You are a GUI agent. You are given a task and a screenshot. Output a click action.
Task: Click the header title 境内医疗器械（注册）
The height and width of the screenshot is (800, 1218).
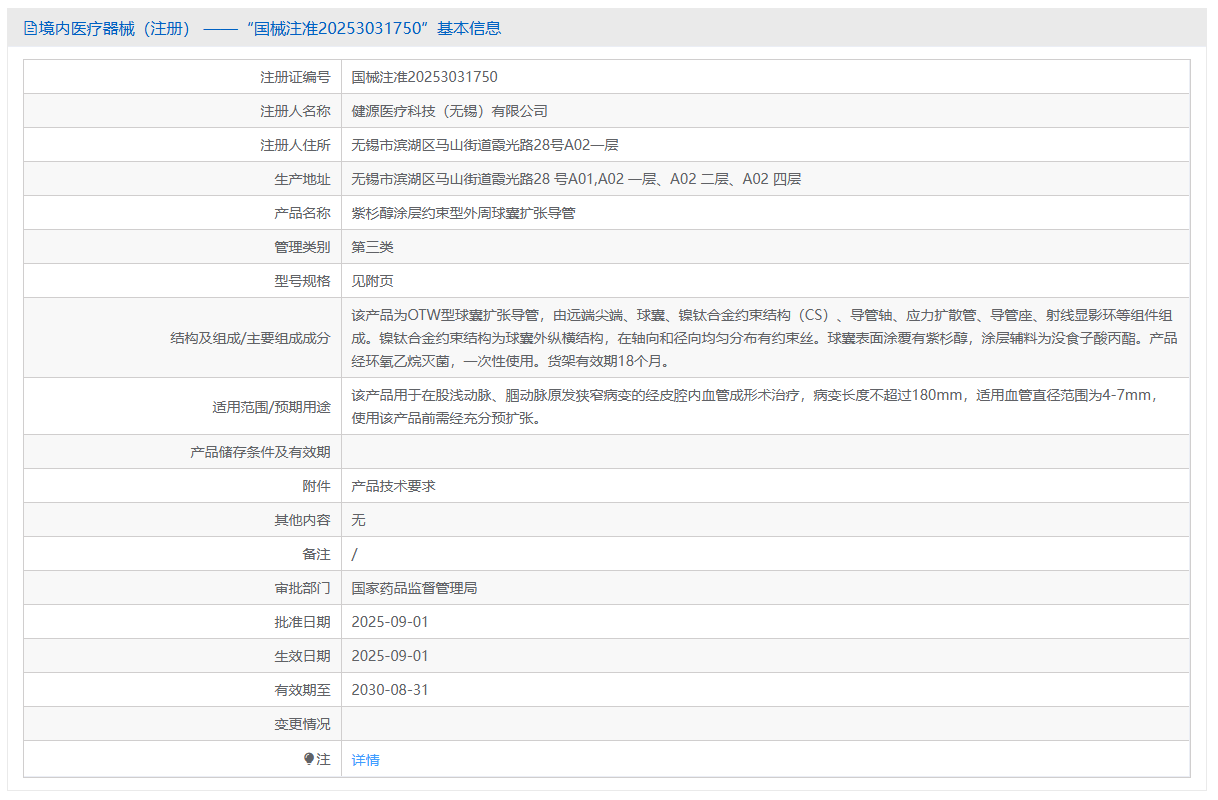point(114,29)
